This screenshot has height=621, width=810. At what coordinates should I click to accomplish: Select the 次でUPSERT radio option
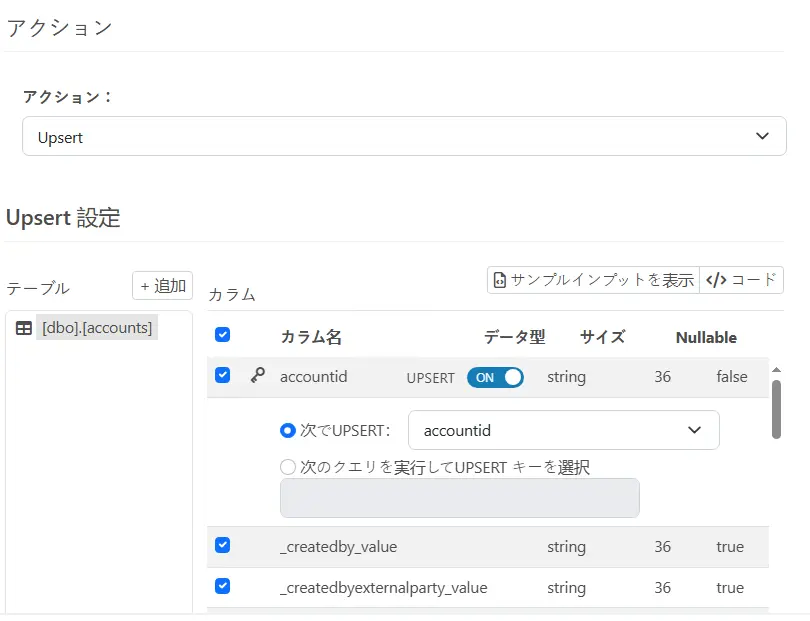pos(288,431)
